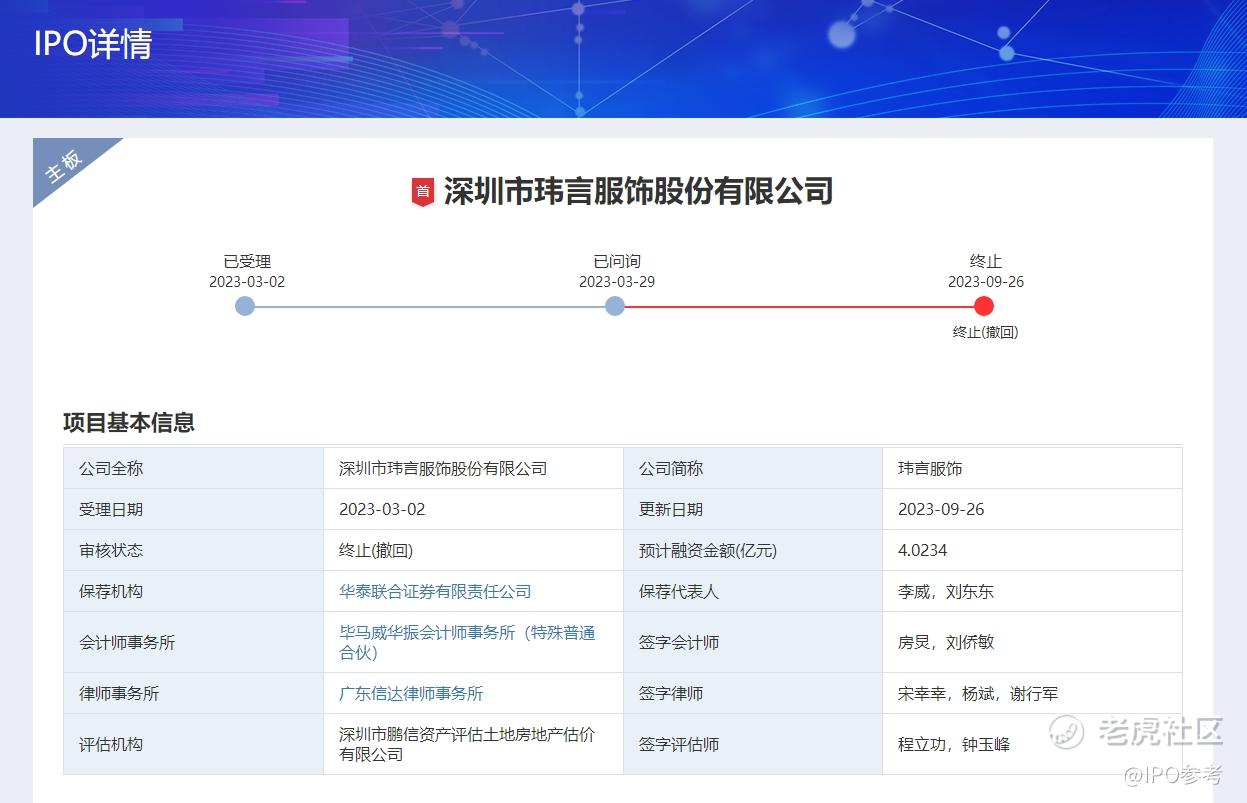Click the '@IPO参考' watermark text
Image resolution: width=1247 pixels, height=803 pixels.
click(1172, 775)
